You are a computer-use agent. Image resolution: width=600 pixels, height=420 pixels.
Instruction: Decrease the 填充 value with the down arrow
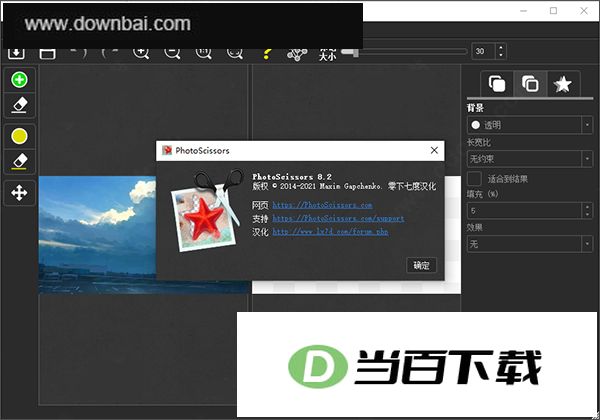587,215
